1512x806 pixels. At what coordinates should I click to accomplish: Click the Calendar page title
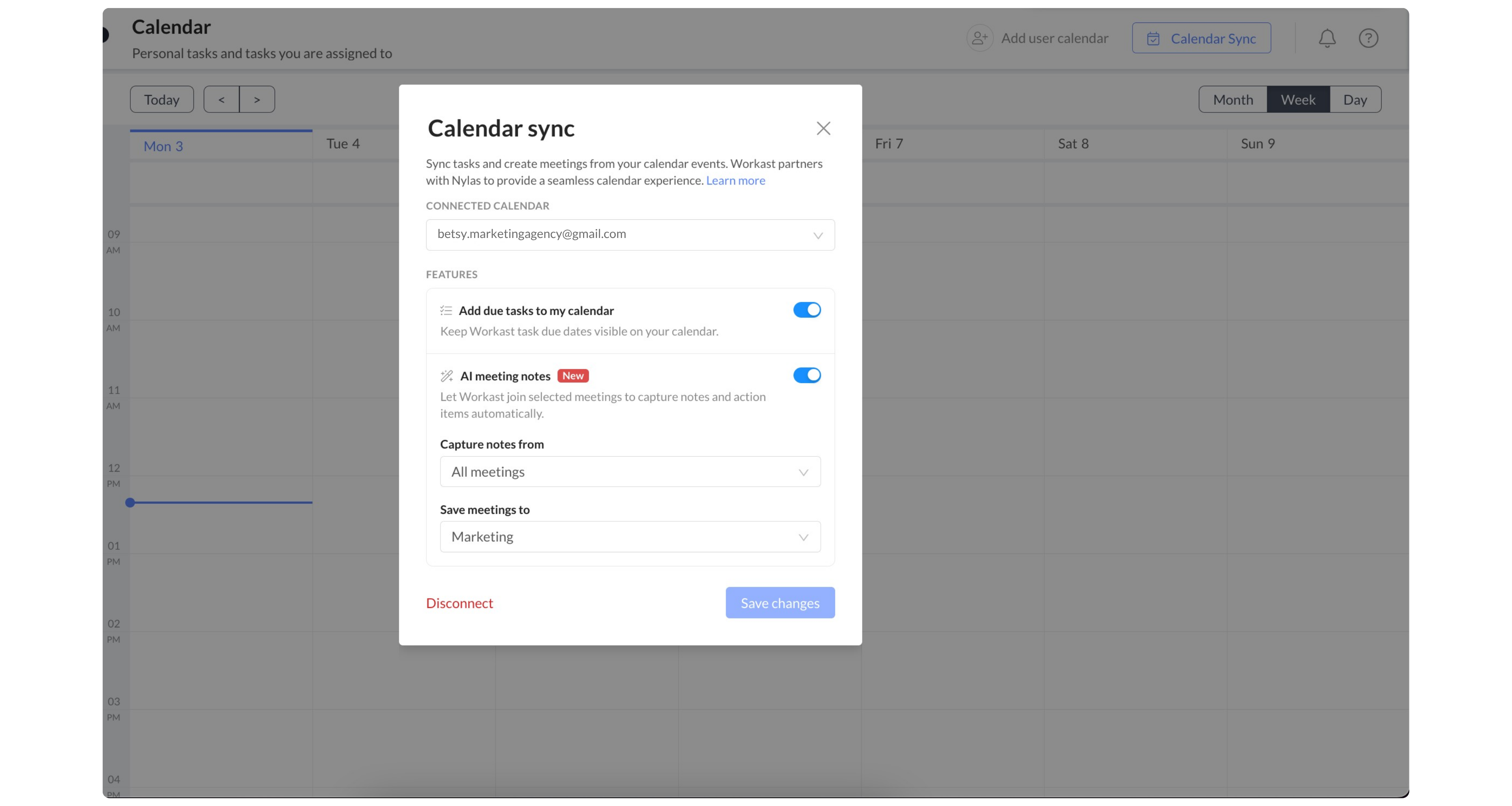(171, 27)
